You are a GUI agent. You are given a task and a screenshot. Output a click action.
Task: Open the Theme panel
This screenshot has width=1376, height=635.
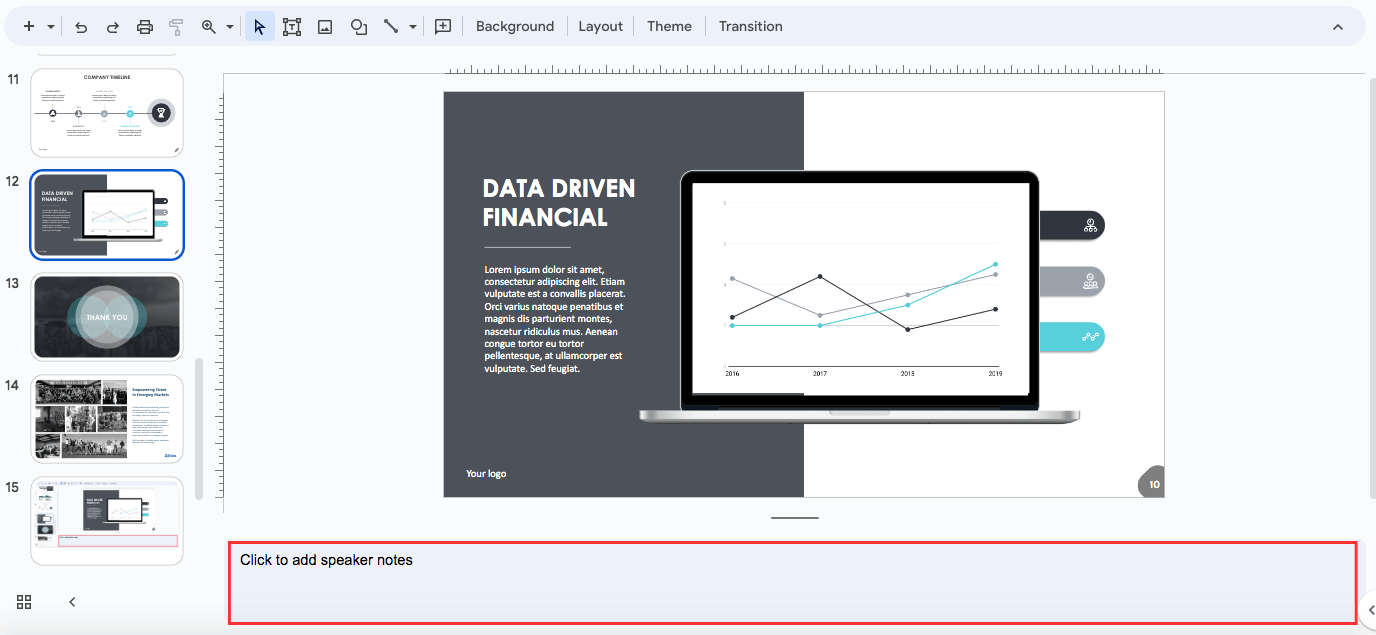coord(668,26)
